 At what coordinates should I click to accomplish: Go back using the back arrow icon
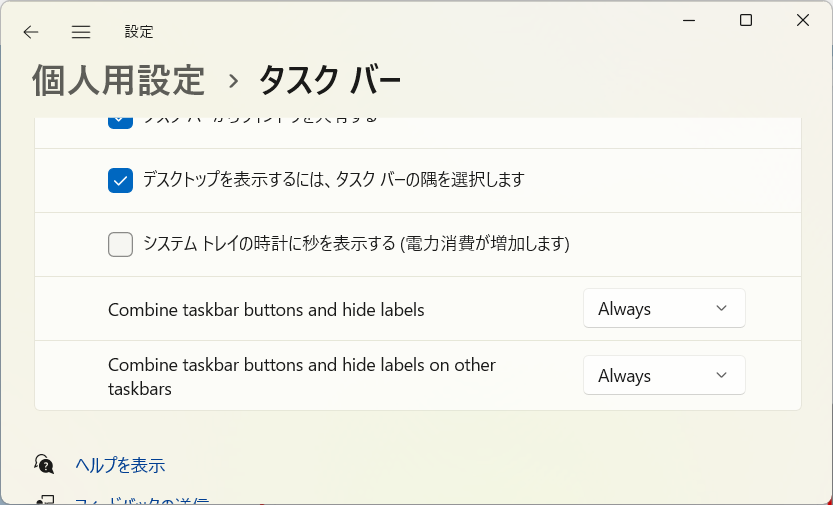[x=31, y=32]
